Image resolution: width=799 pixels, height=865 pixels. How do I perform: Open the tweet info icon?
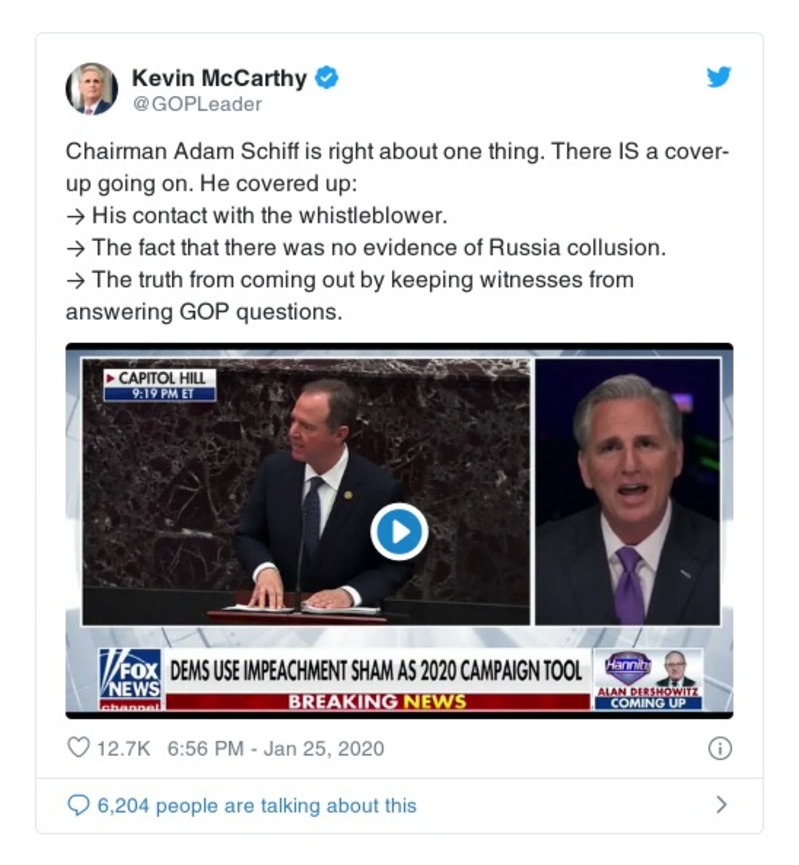click(x=720, y=748)
